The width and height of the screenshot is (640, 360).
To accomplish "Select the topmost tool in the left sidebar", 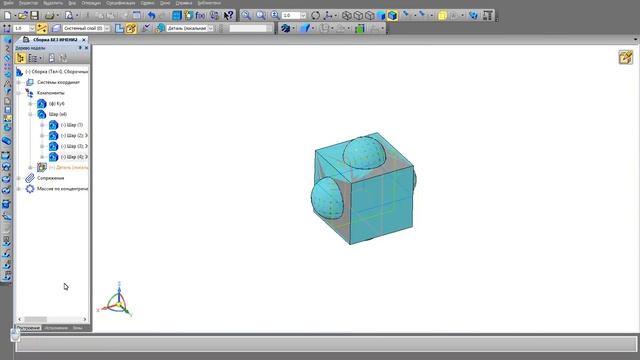I will [x=7, y=40].
